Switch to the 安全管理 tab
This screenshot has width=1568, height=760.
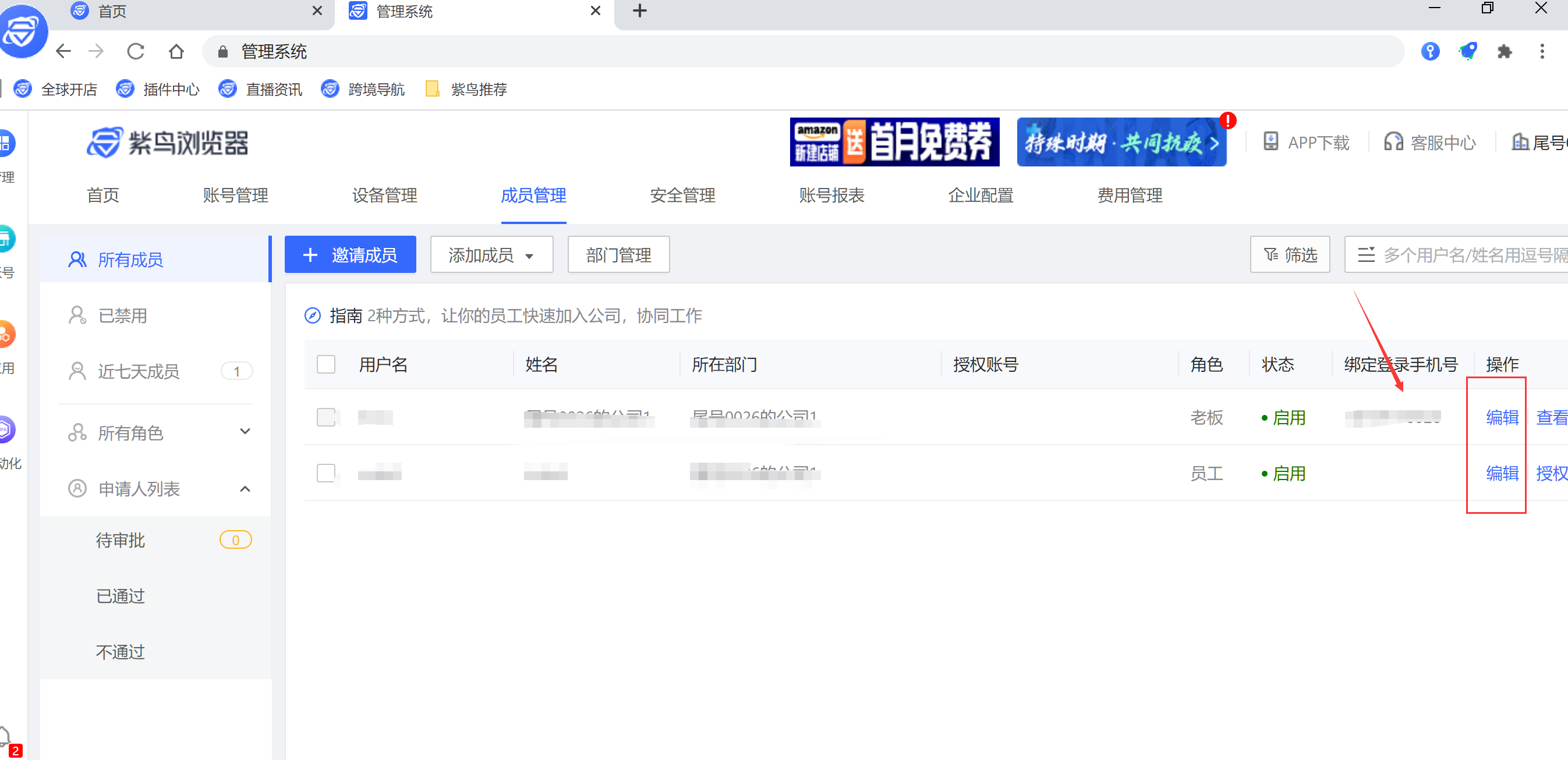point(682,196)
